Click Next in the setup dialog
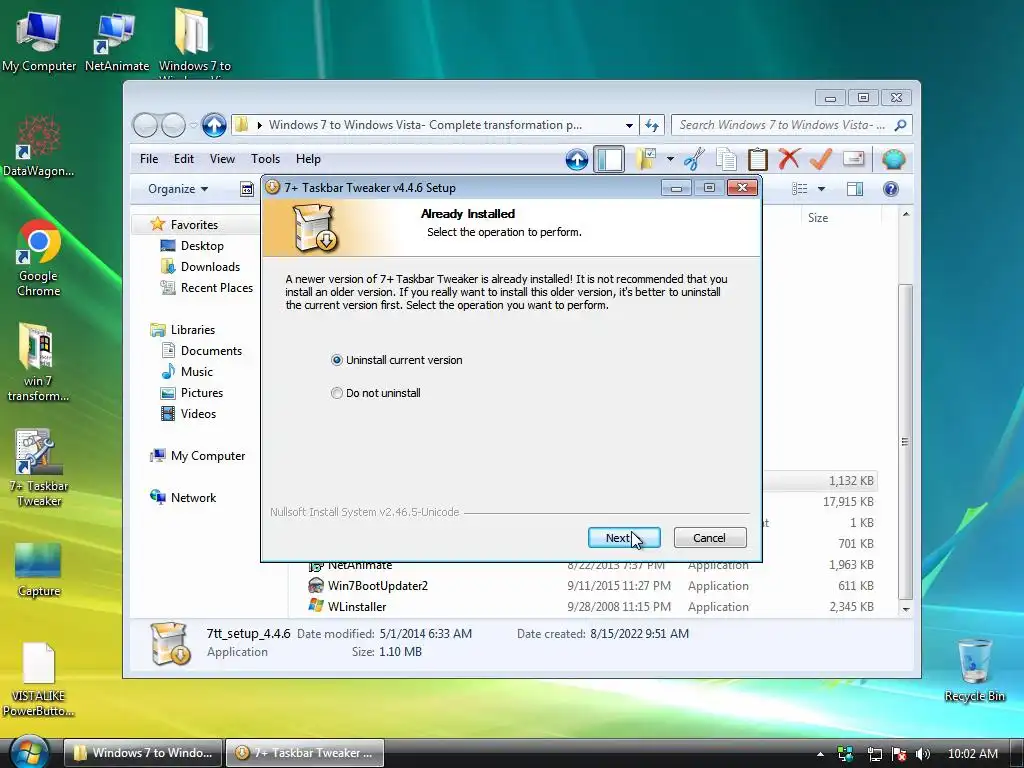 pos(624,537)
